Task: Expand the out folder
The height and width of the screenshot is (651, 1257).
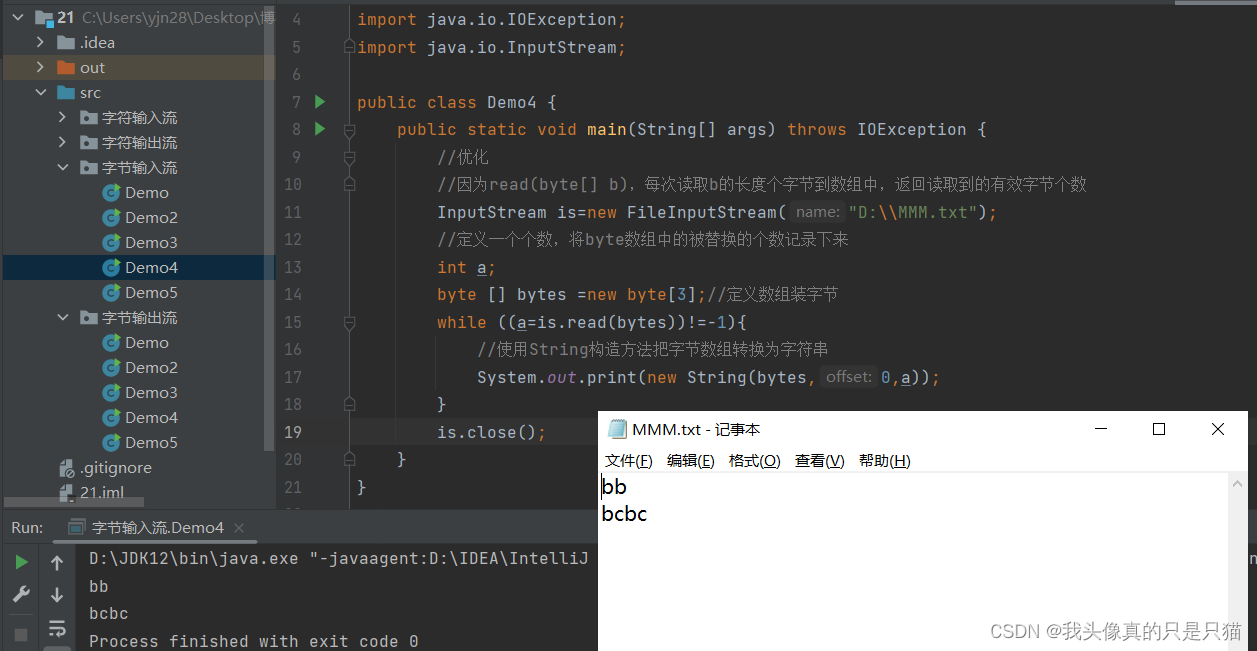Action: pos(41,67)
